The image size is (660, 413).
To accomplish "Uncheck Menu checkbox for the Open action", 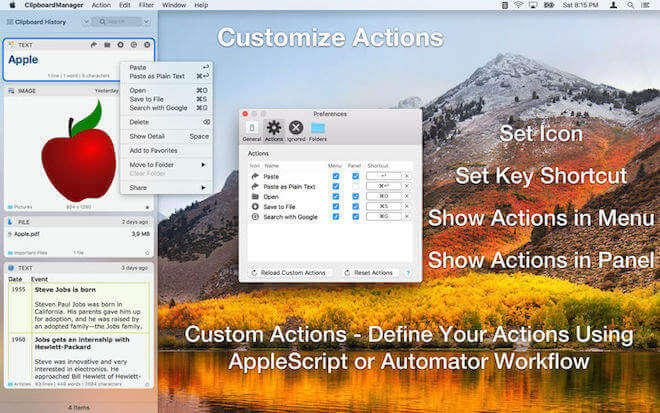I will click(x=335, y=196).
